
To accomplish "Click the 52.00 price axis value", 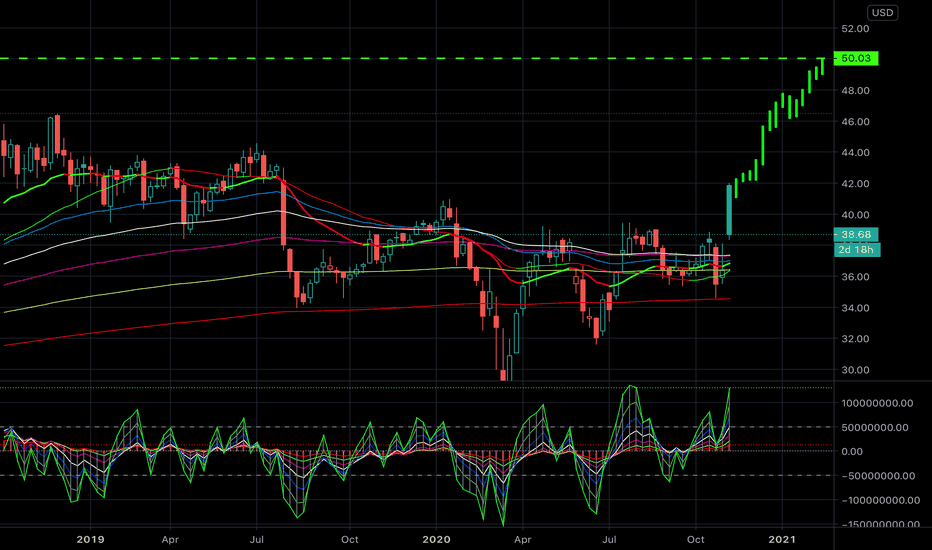I will 855,29.
